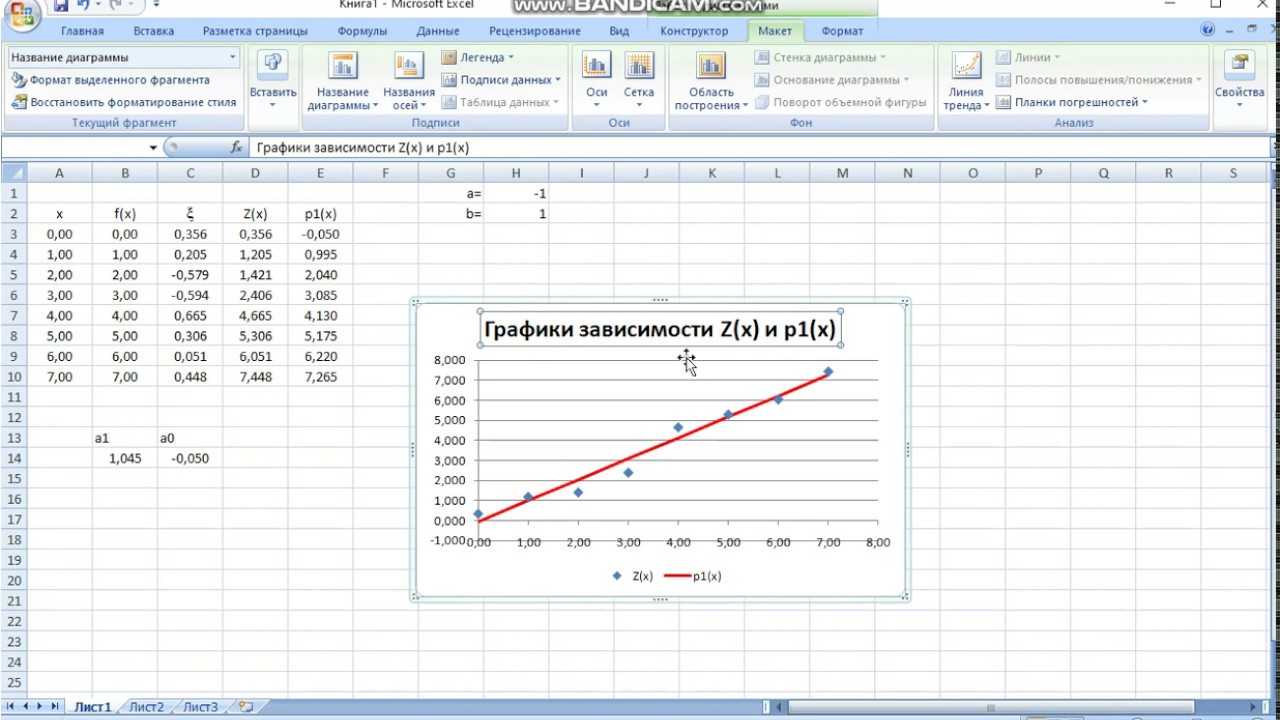Viewport: 1280px width, 720px height.
Task: Click Названия осей axis titles button
Action: [x=408, y=81]
